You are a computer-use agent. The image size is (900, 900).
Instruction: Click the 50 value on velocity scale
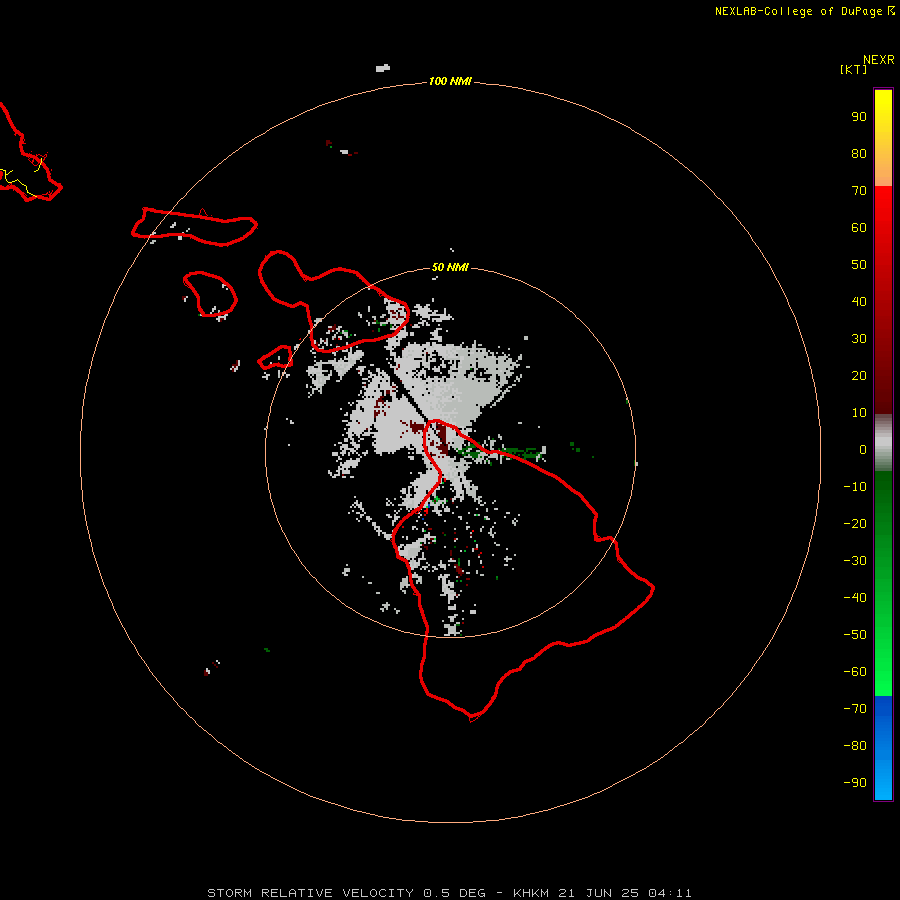(x=859, y=265)
